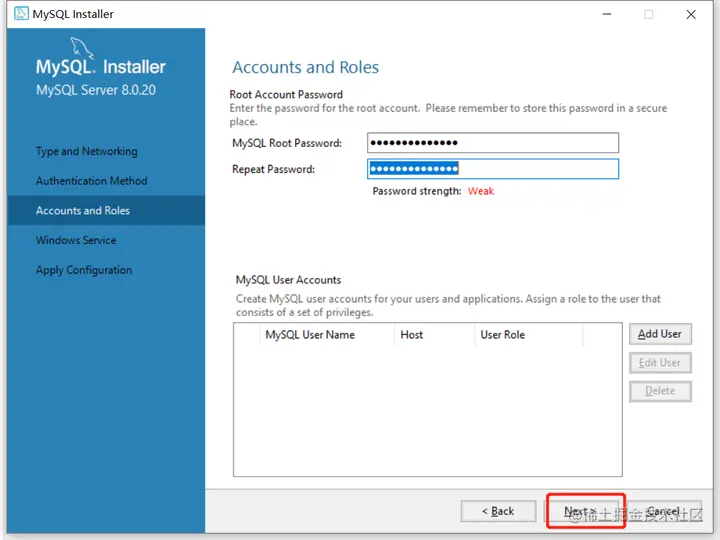Image resolution: width=720 pixels, height=540 pixels.
Task: Select Accounts and Roles step
Action: (x=106, y=210)
